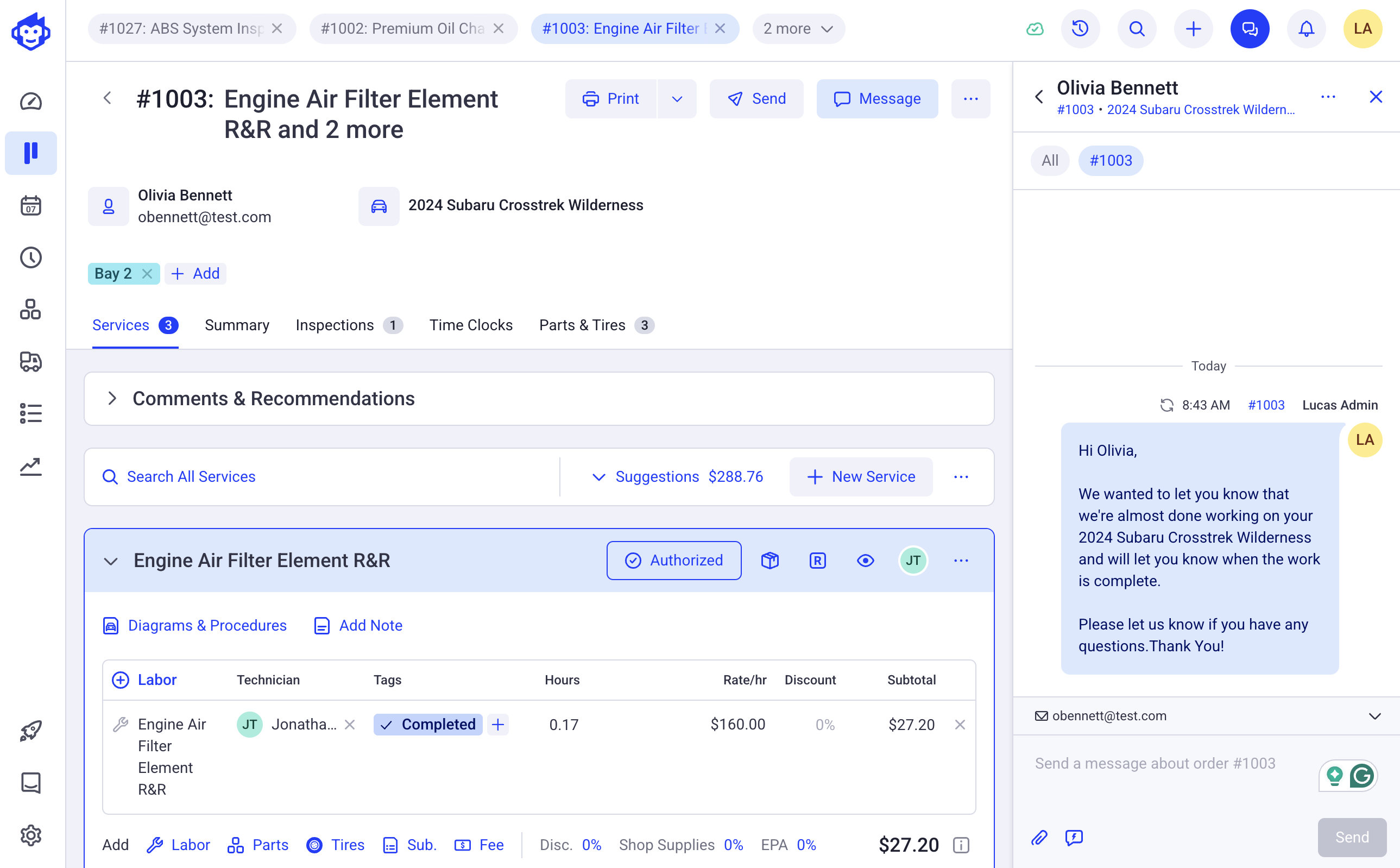Click the New Service button

pos(861,476)
